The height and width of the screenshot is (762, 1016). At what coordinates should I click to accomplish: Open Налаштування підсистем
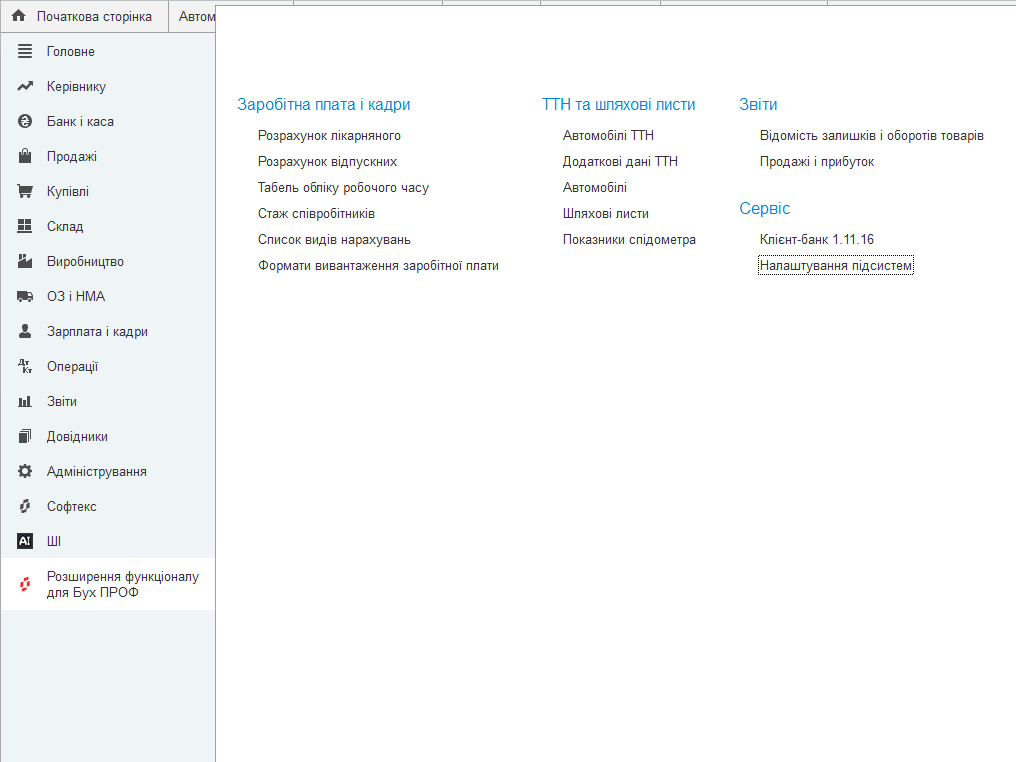pos(836,265)
